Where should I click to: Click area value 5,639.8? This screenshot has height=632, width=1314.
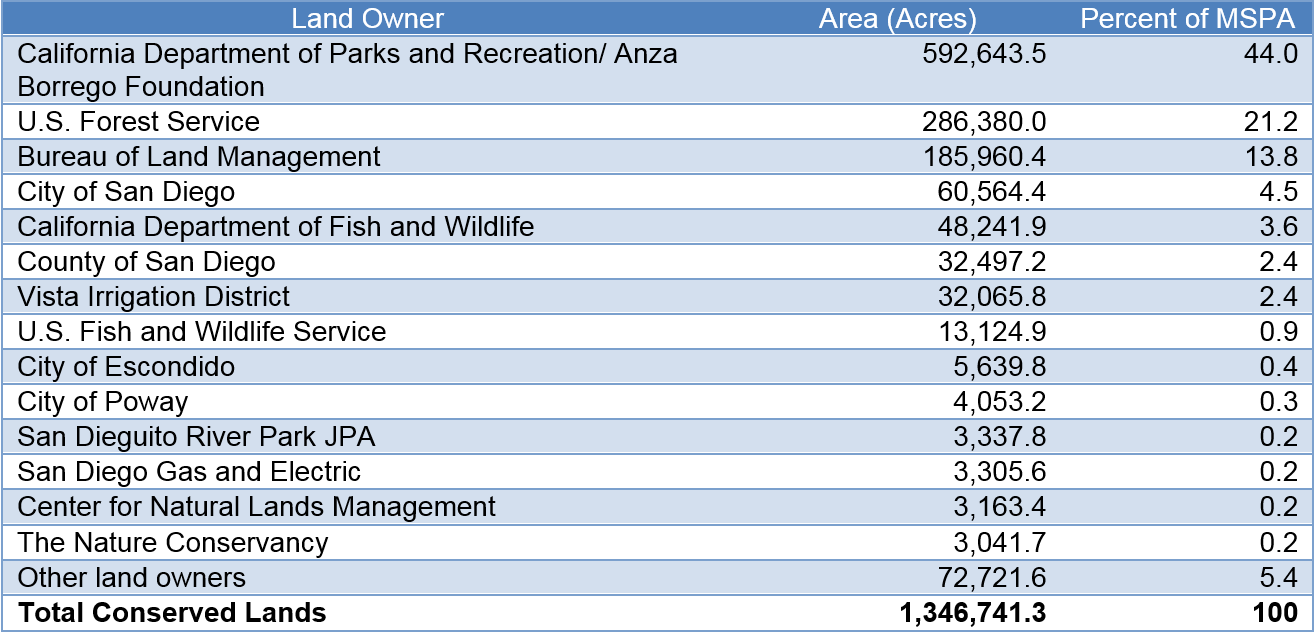pos(1000,367)
